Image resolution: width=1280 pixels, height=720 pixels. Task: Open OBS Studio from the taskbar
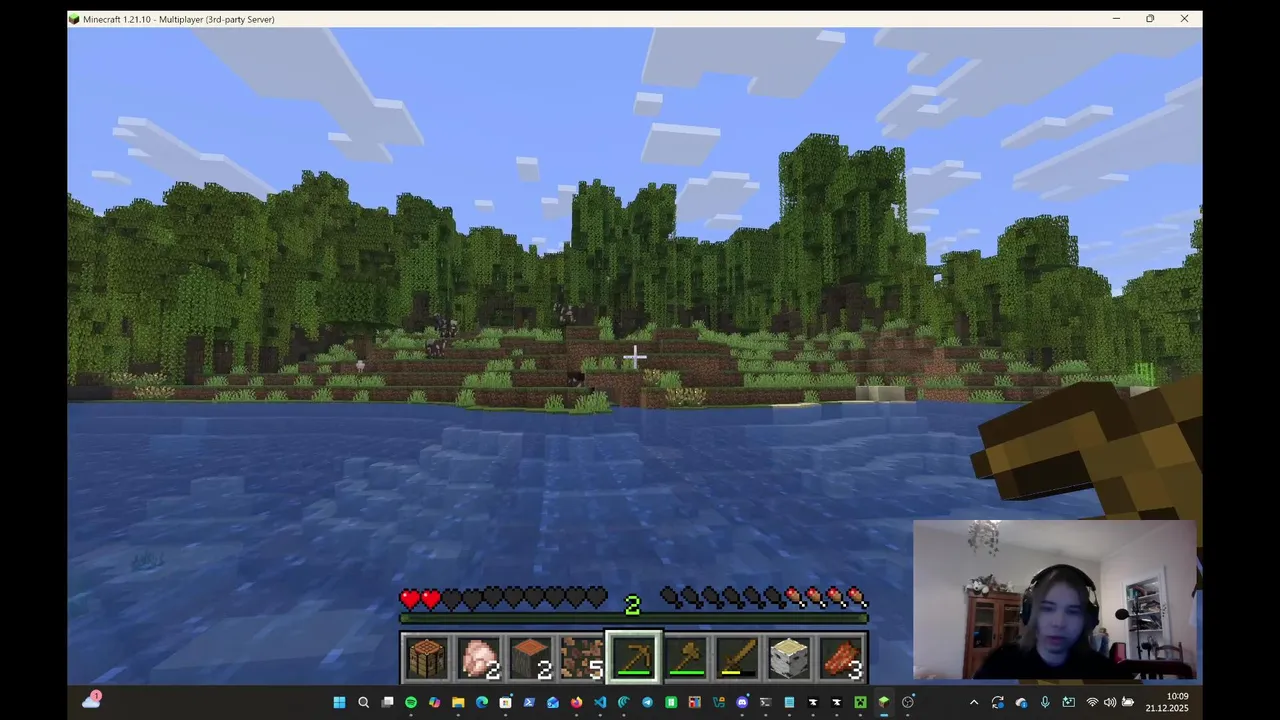click(x=908, y=702)
